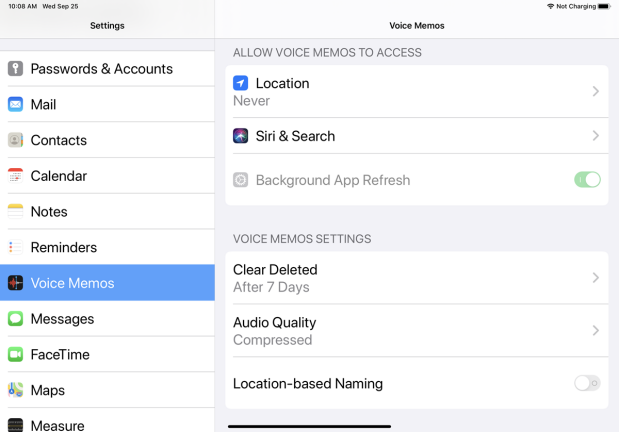Open Calendar settings in the sidebar
Image resolution: width=619 pixels, height=432 pixels.
coord(107,176)
